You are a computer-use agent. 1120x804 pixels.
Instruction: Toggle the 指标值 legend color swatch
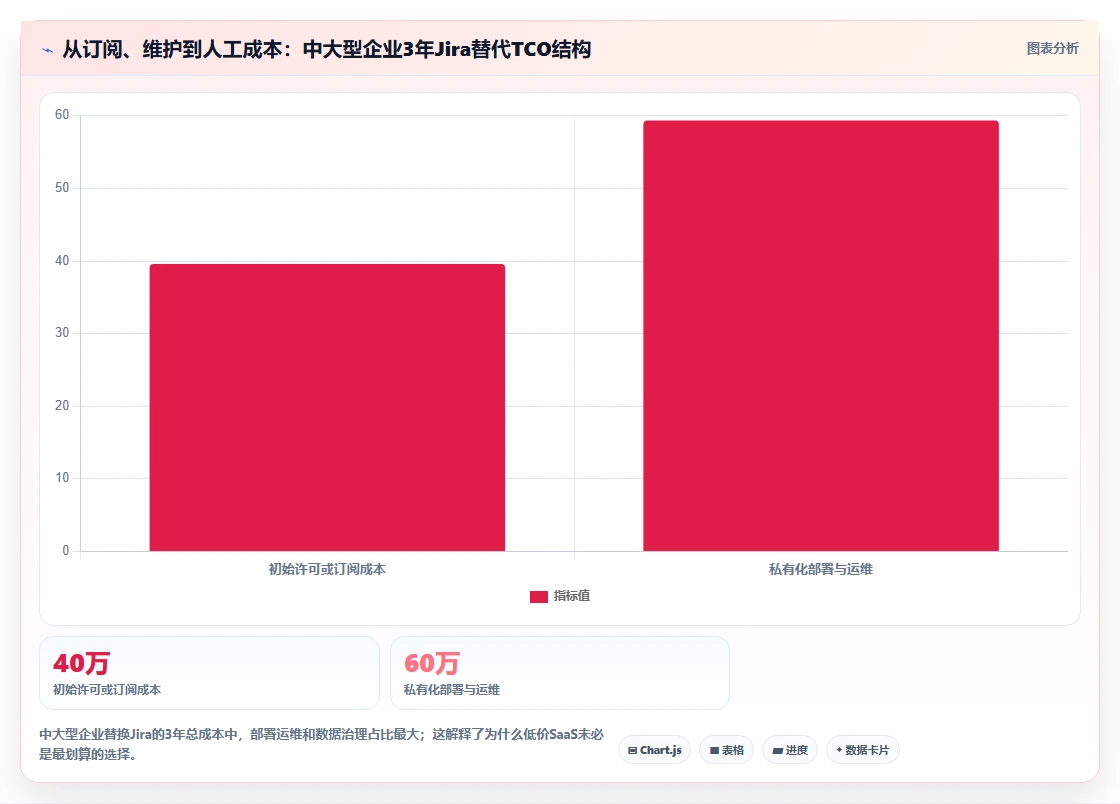tap(539, 596)
